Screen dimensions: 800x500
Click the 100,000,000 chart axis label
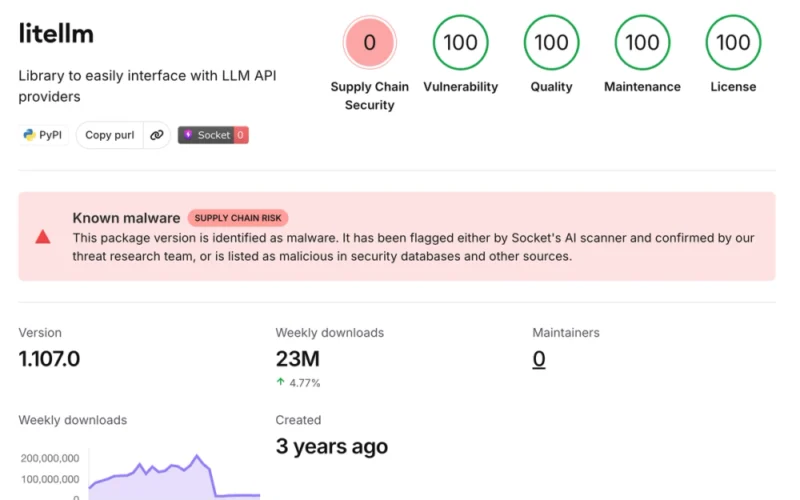tap(50, 479)
